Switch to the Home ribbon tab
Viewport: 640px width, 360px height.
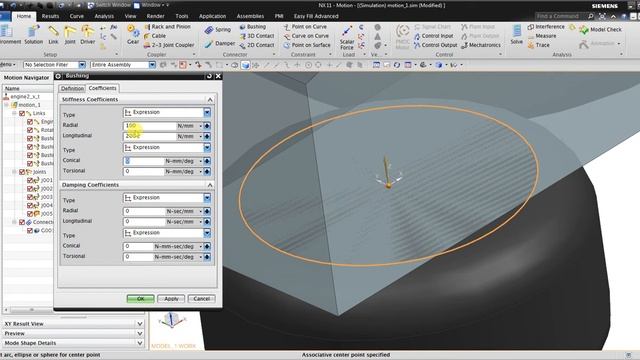24,16
